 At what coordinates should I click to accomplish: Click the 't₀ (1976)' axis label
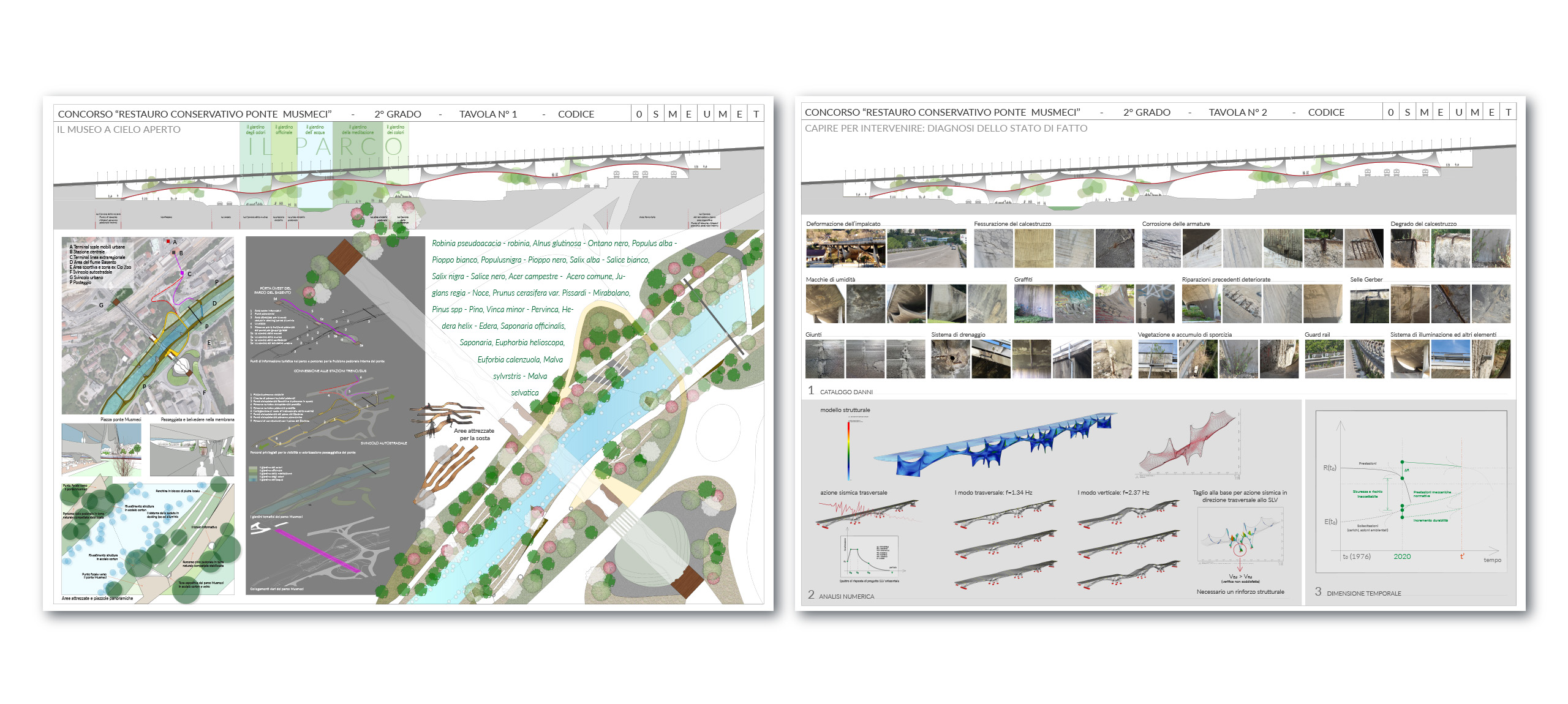(1357, 556)
